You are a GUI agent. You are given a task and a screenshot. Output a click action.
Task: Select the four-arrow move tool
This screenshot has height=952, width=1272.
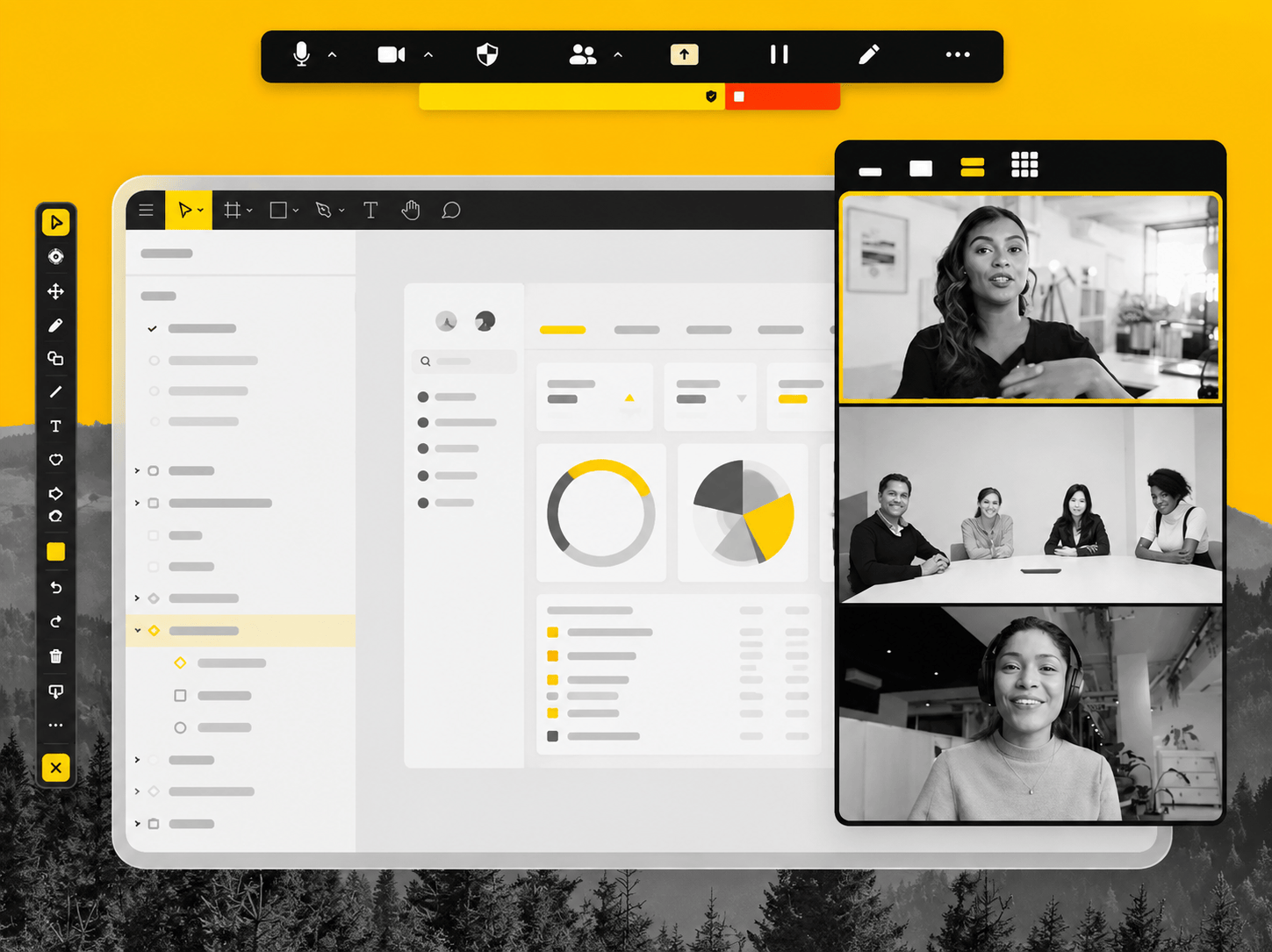(x=56, y=291)
